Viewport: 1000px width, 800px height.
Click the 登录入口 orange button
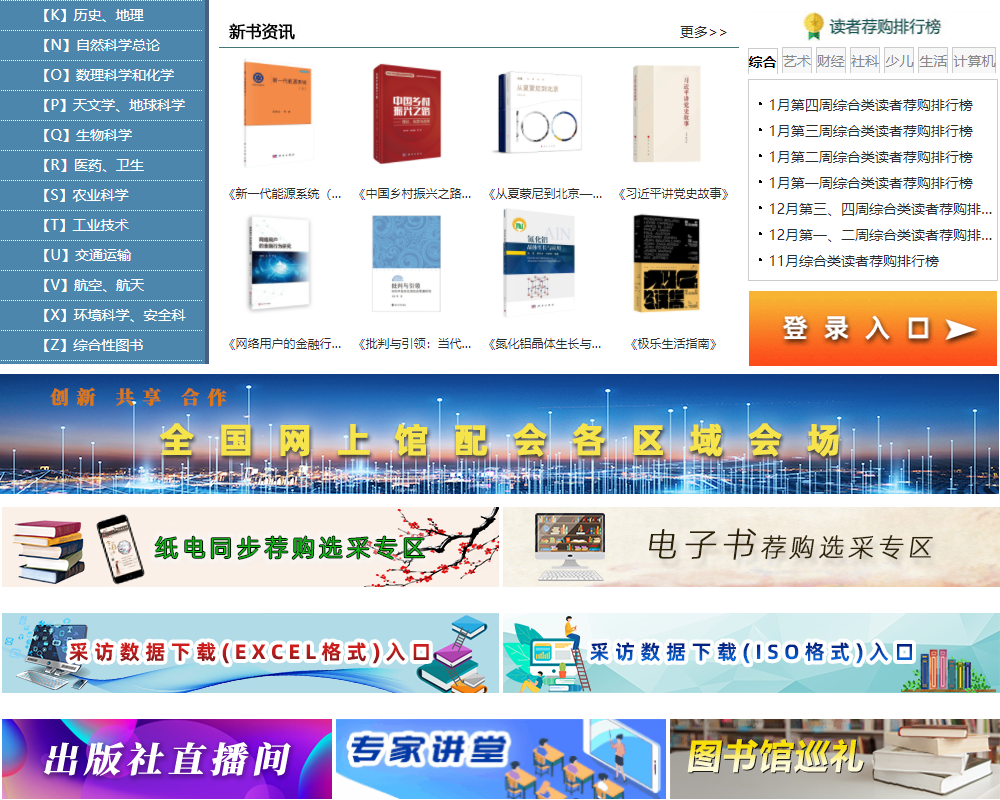click(x=873, y=328)
